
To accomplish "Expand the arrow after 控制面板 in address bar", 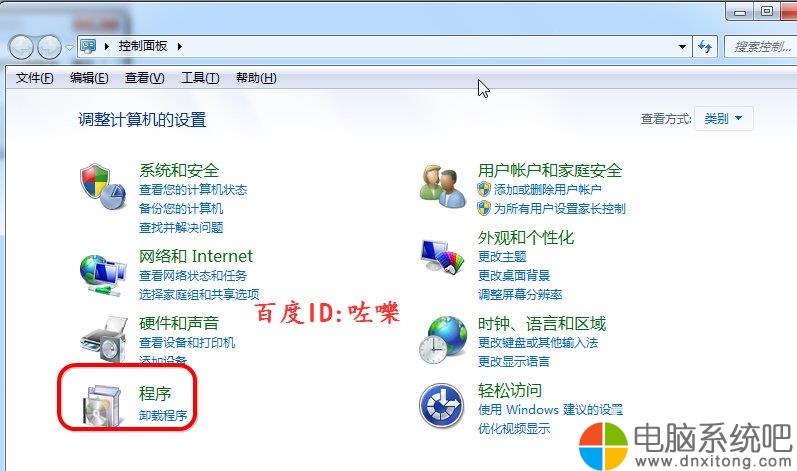I will (180, 46).
